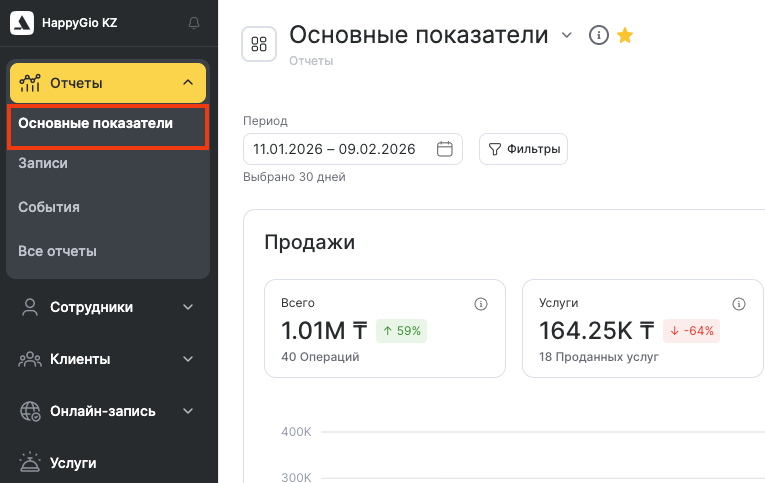Collapse the Отчеты sidebar section
Image resolution: width=765 pixels, height=483 pixels.
click(188, 84)
